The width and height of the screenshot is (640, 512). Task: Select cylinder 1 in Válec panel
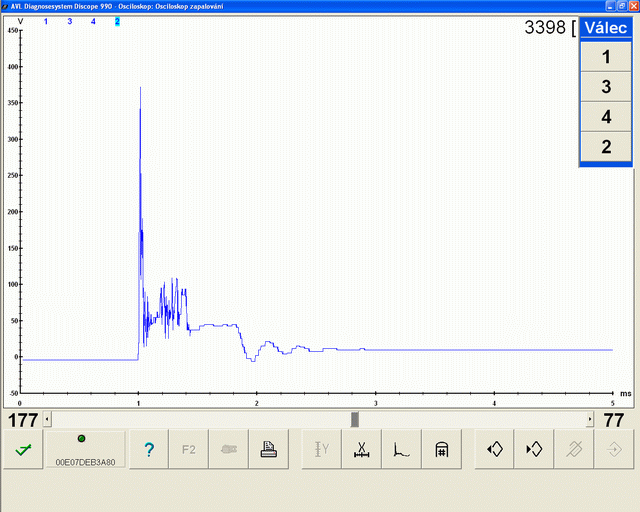click(606, 57)
